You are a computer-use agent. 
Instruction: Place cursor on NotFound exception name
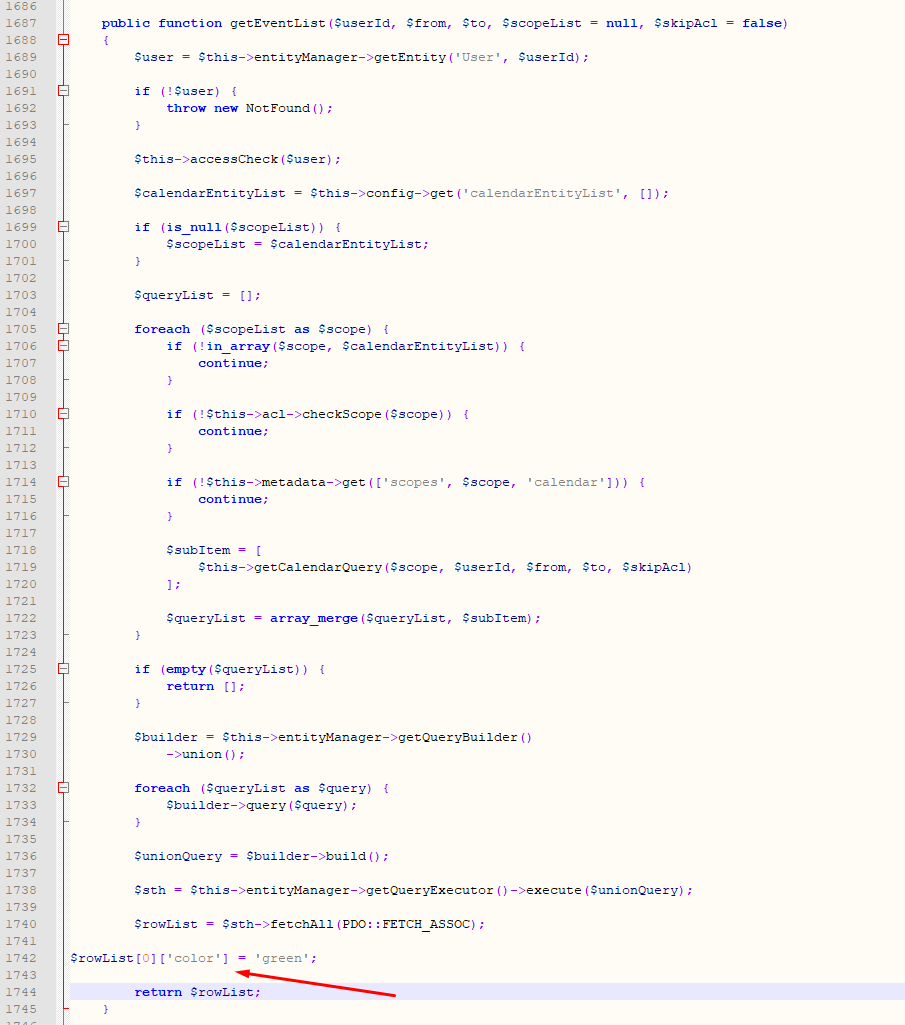(277, 108)
